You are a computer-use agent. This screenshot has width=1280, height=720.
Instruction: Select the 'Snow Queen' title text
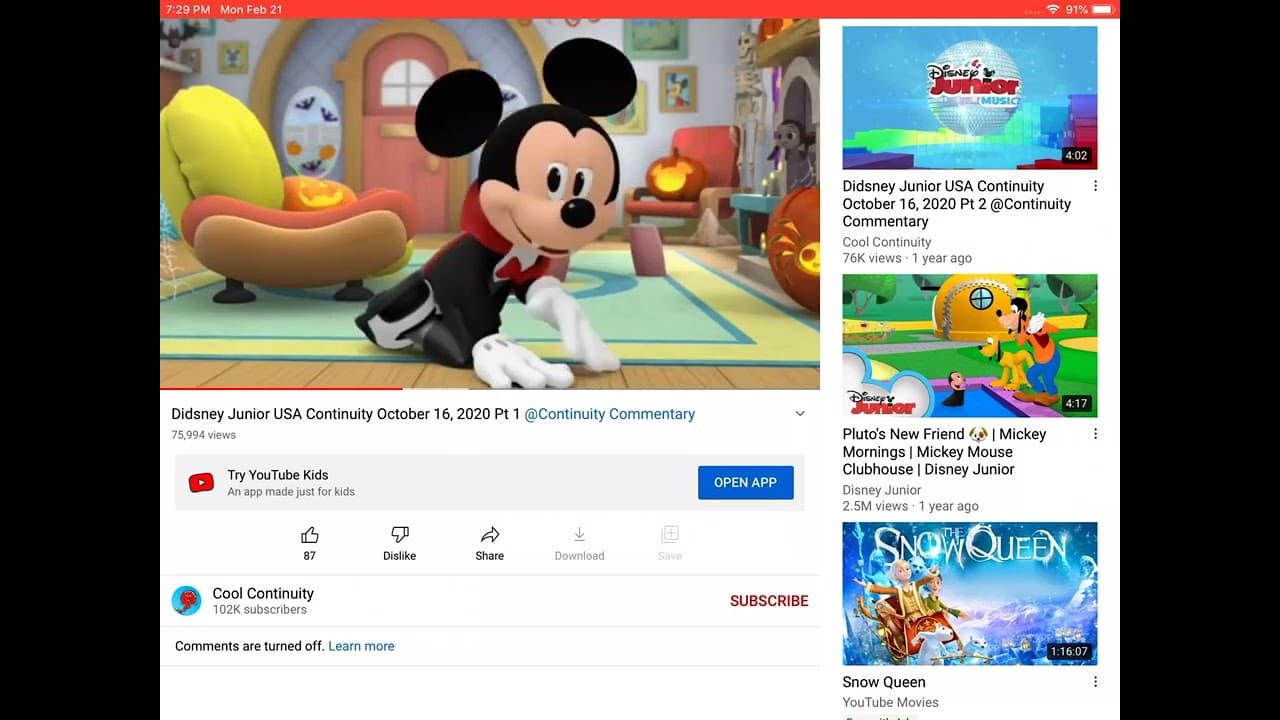884,682
